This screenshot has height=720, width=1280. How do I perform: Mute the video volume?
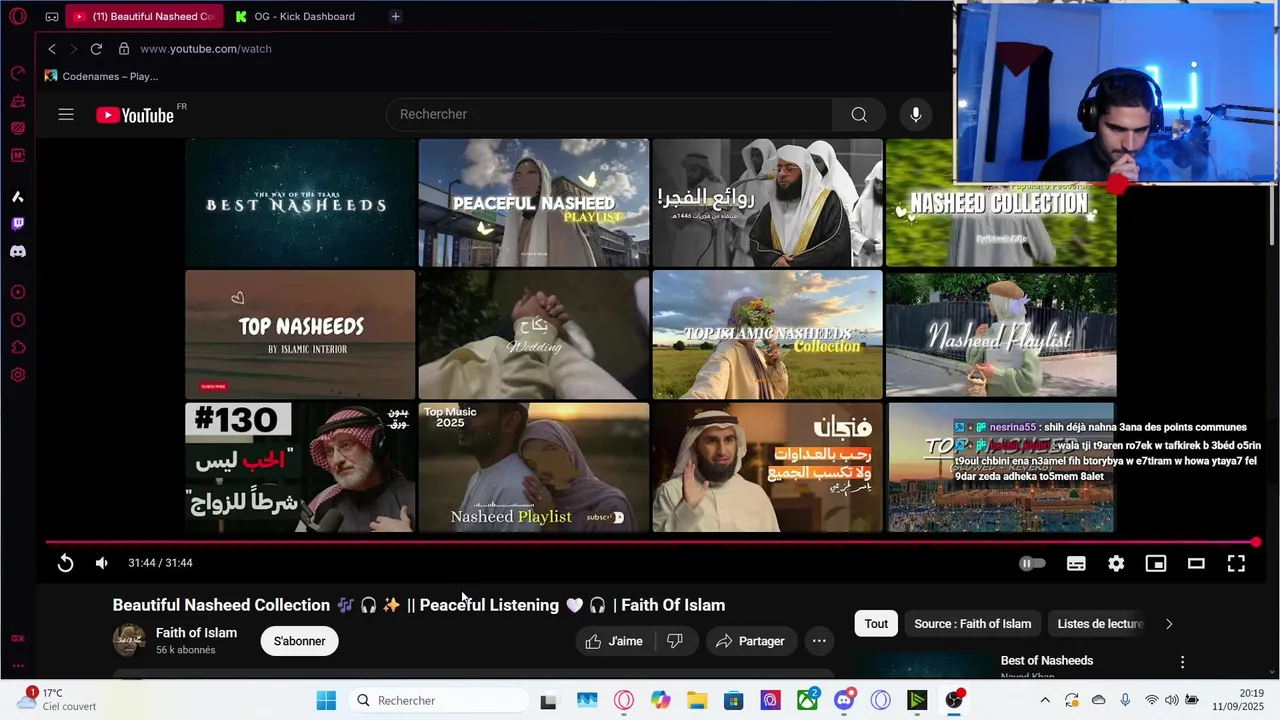(x=101, y=563)
